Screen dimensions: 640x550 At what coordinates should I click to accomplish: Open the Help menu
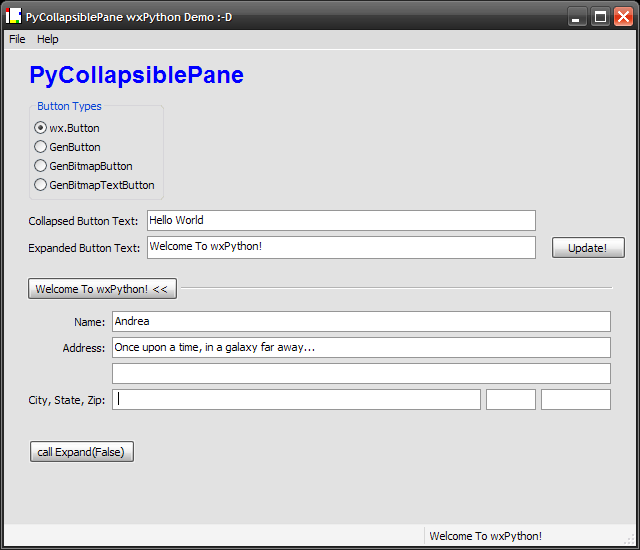point(48,39)
